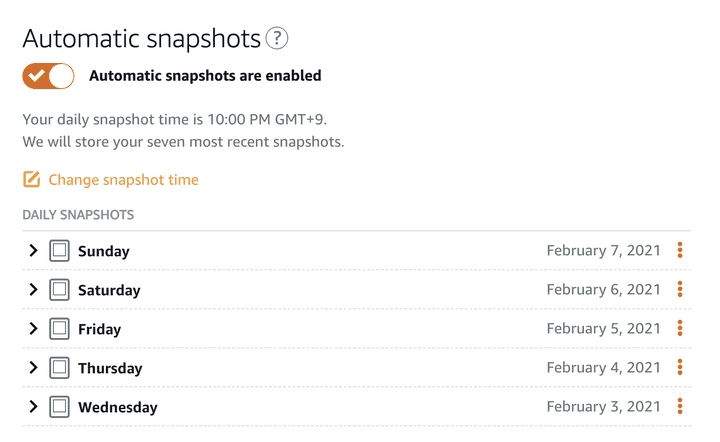The image size is (720, 442).
Task: Click the Thursday snapshot label
Action: pyautogui.click(x=110, y=368)
